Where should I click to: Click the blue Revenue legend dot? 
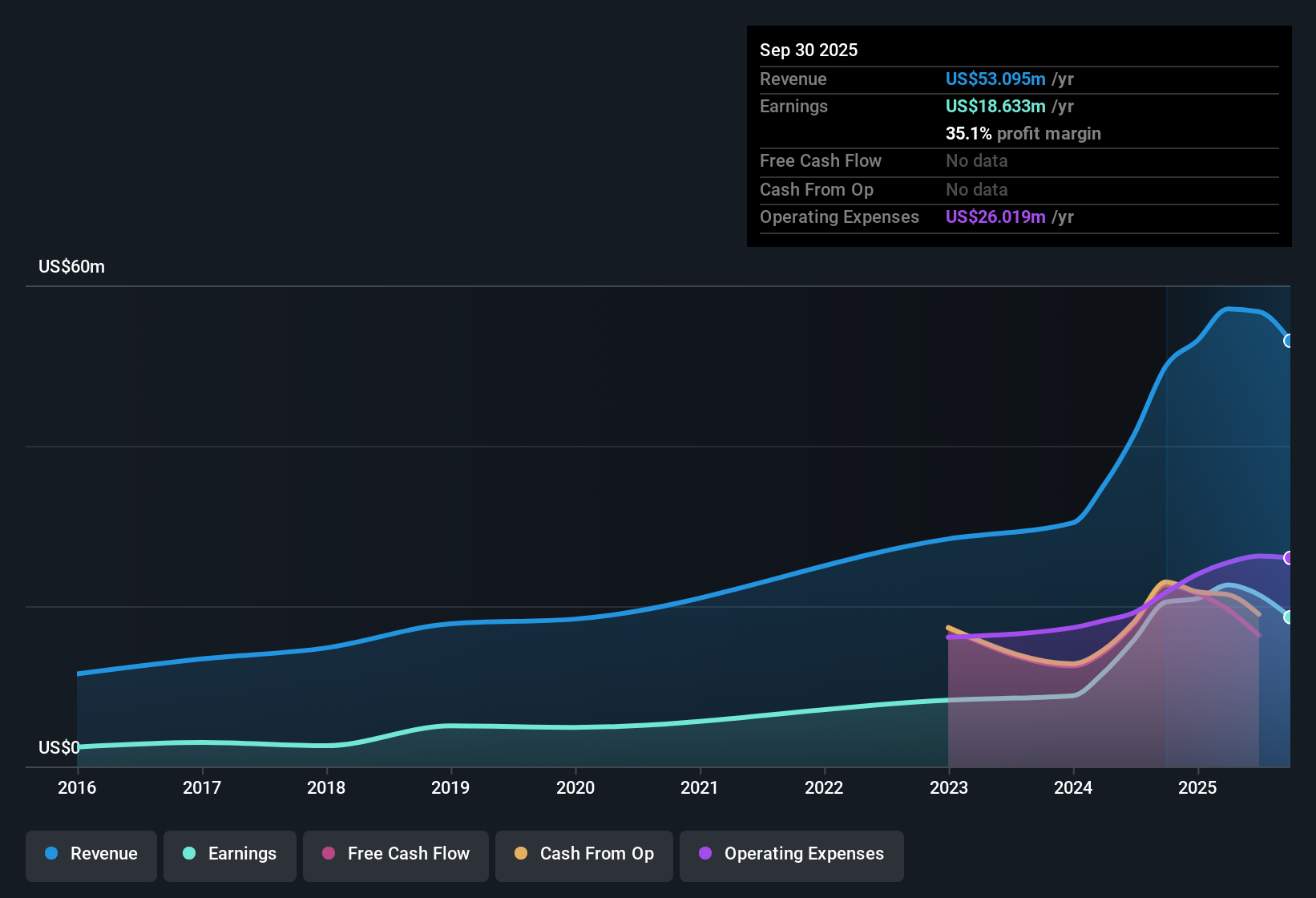(x=51, y=854)
